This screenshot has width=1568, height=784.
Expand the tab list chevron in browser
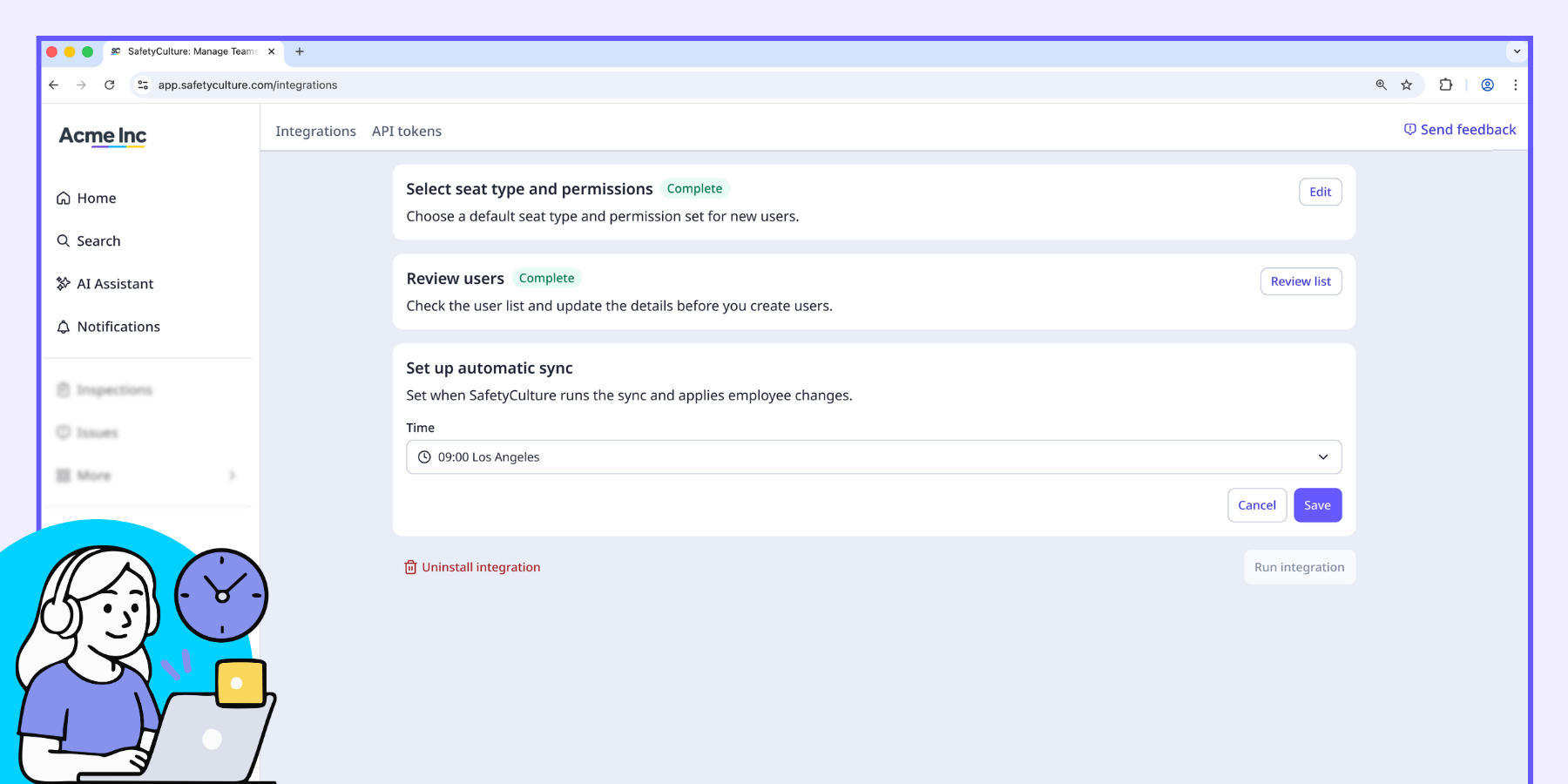click(x=1517, y=51)
